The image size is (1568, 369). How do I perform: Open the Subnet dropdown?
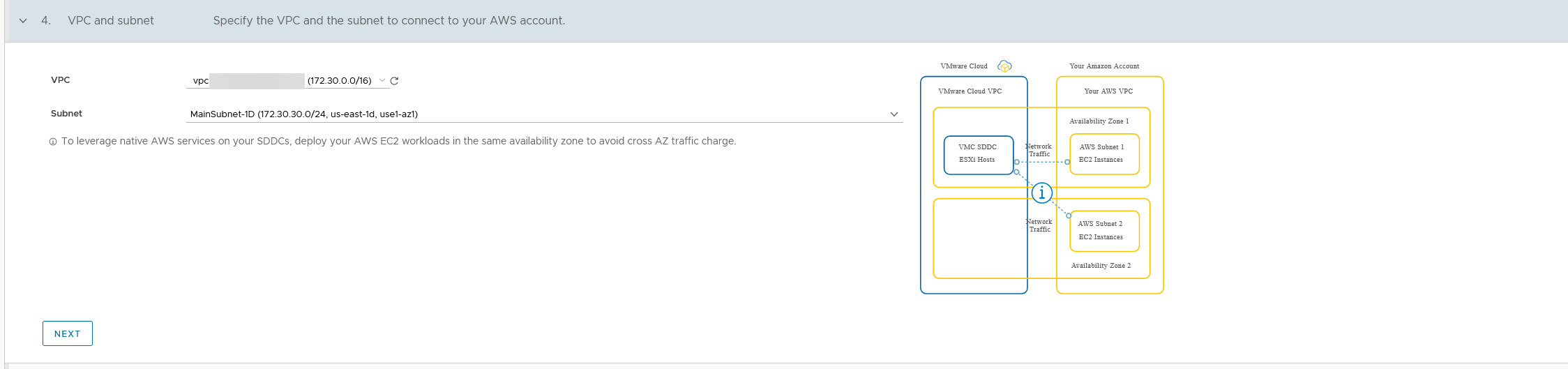pyautogui.click(x=544, y=114)
